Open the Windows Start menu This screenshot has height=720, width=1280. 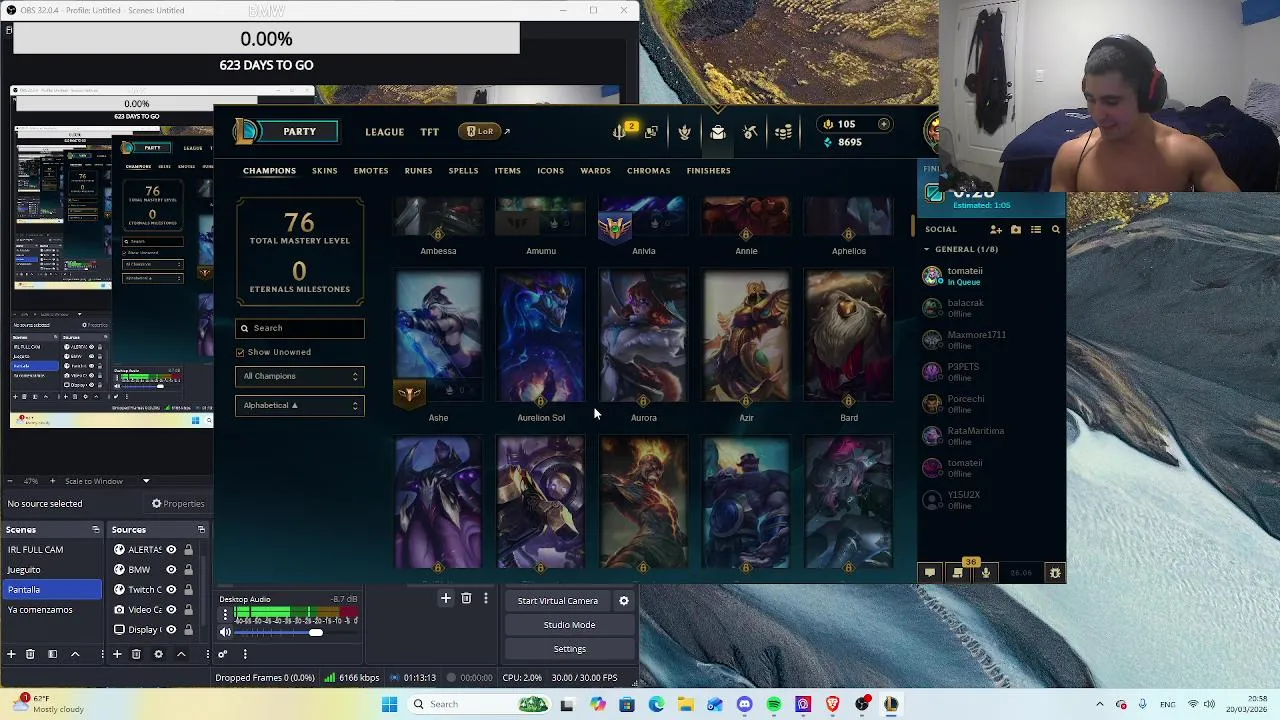389,704
